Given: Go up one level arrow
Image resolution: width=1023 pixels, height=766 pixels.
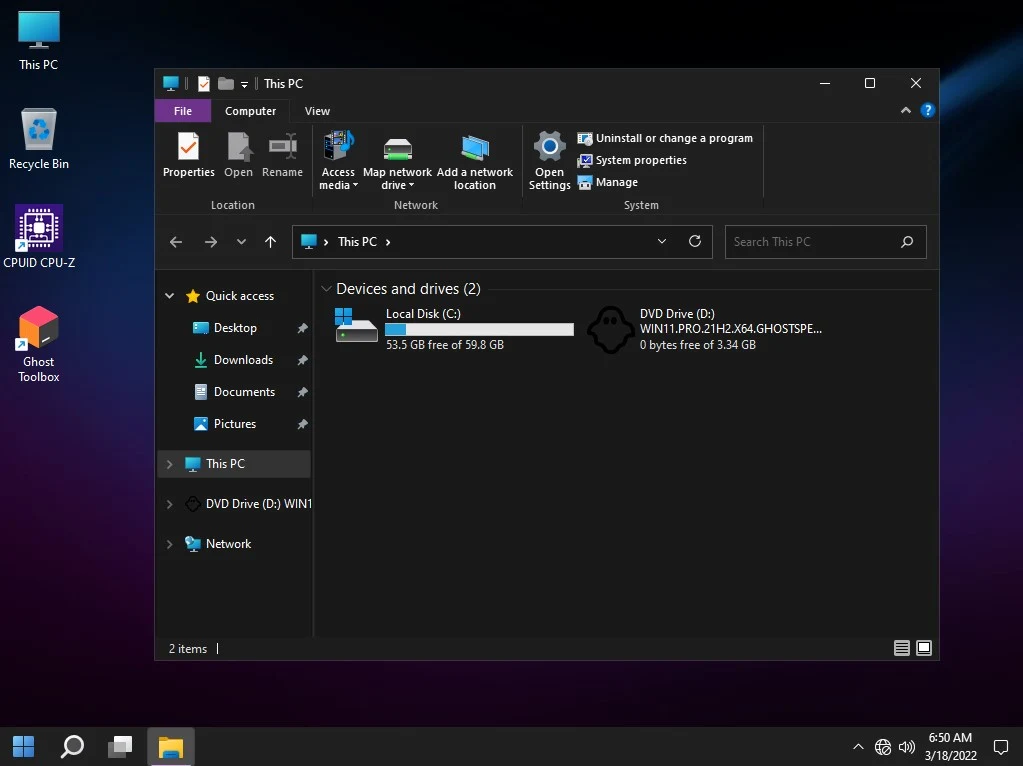Looking at the screenshot, I should [270, 242].
